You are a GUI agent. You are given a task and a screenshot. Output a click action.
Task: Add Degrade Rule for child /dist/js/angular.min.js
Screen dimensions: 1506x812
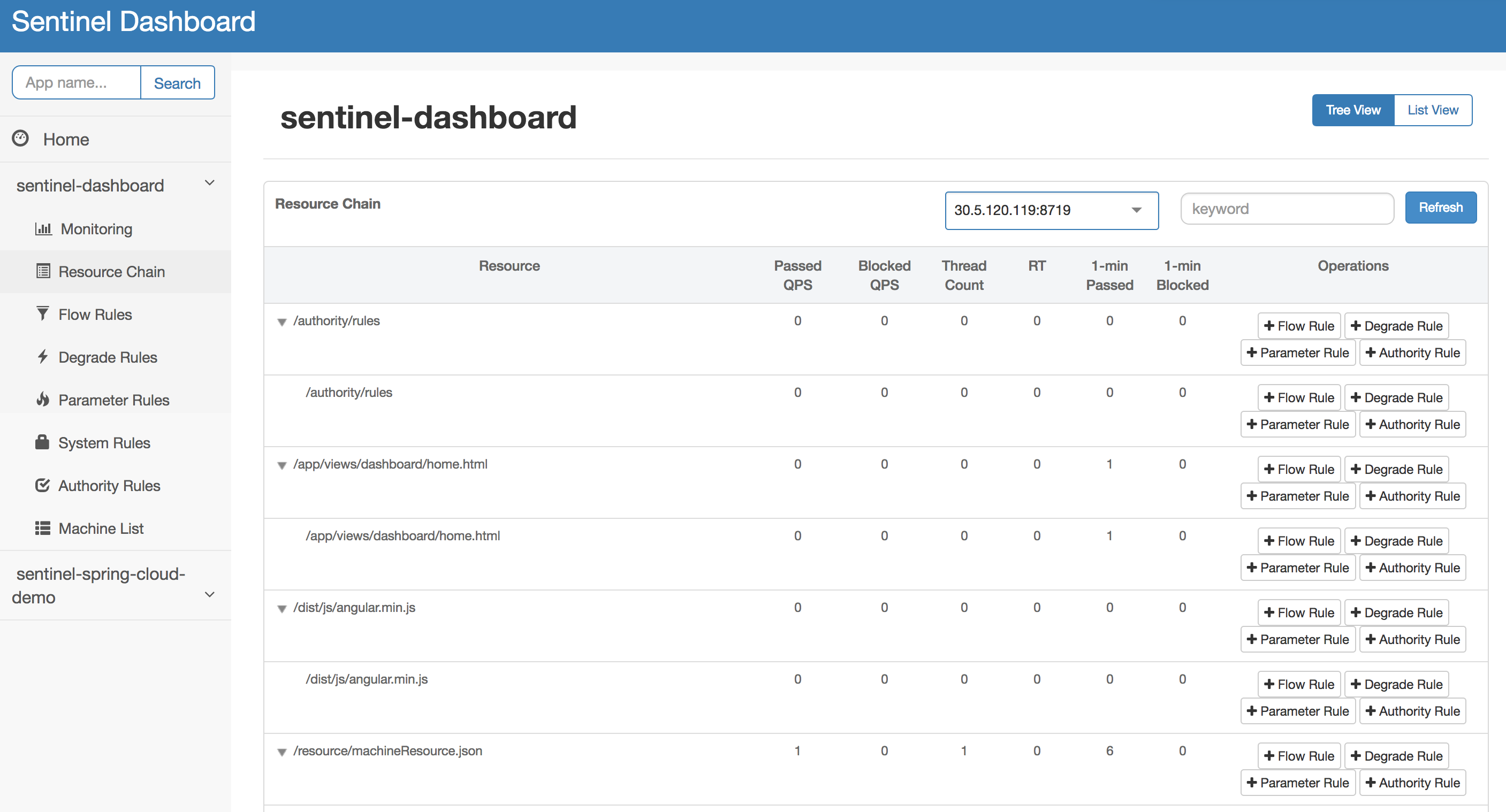tap(1396, 684)
